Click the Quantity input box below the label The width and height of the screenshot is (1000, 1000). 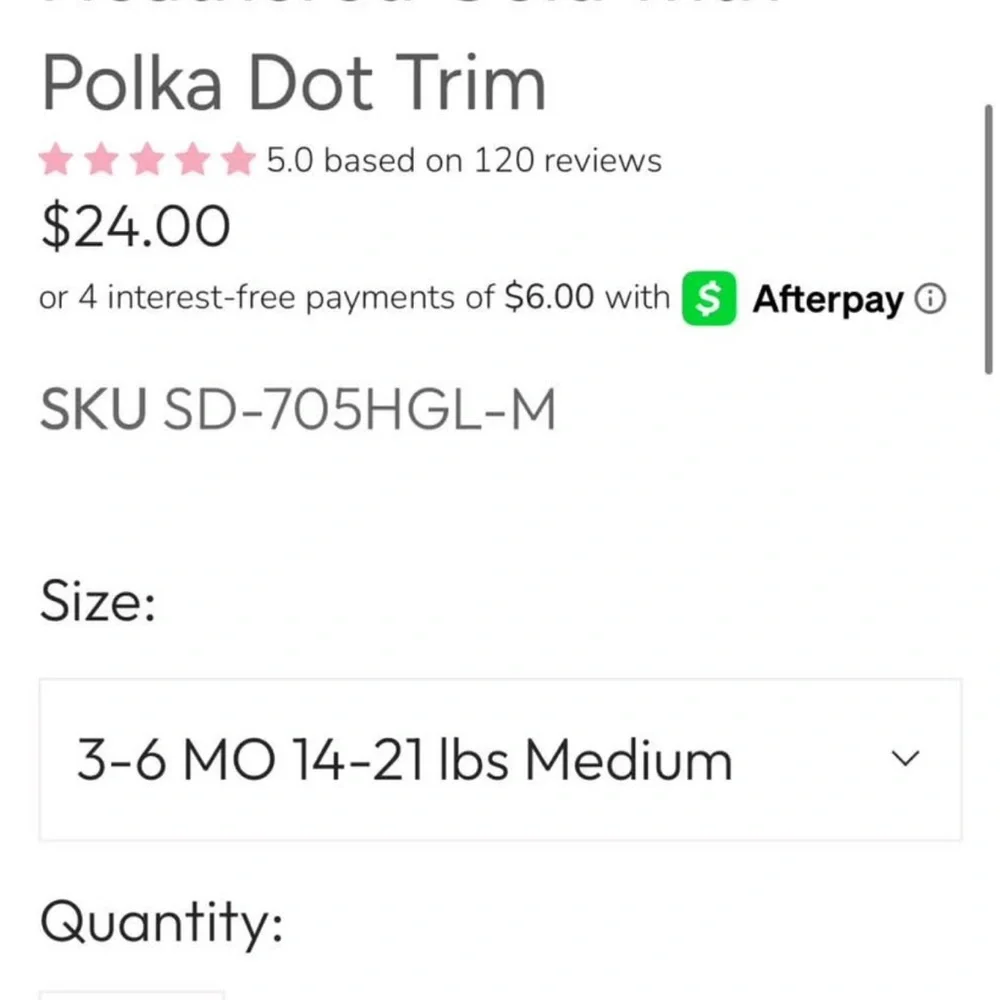(x=131, y=996)
